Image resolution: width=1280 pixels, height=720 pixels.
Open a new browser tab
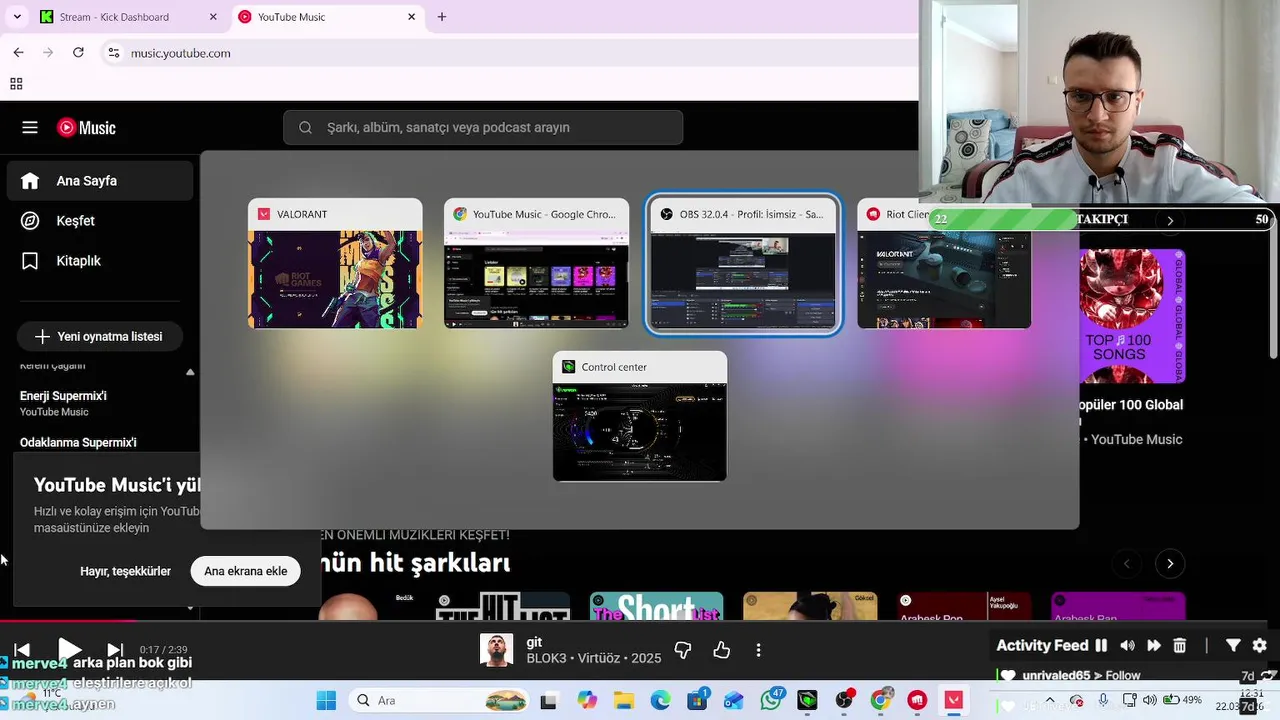pyautogui.click(x=442, y=17)
